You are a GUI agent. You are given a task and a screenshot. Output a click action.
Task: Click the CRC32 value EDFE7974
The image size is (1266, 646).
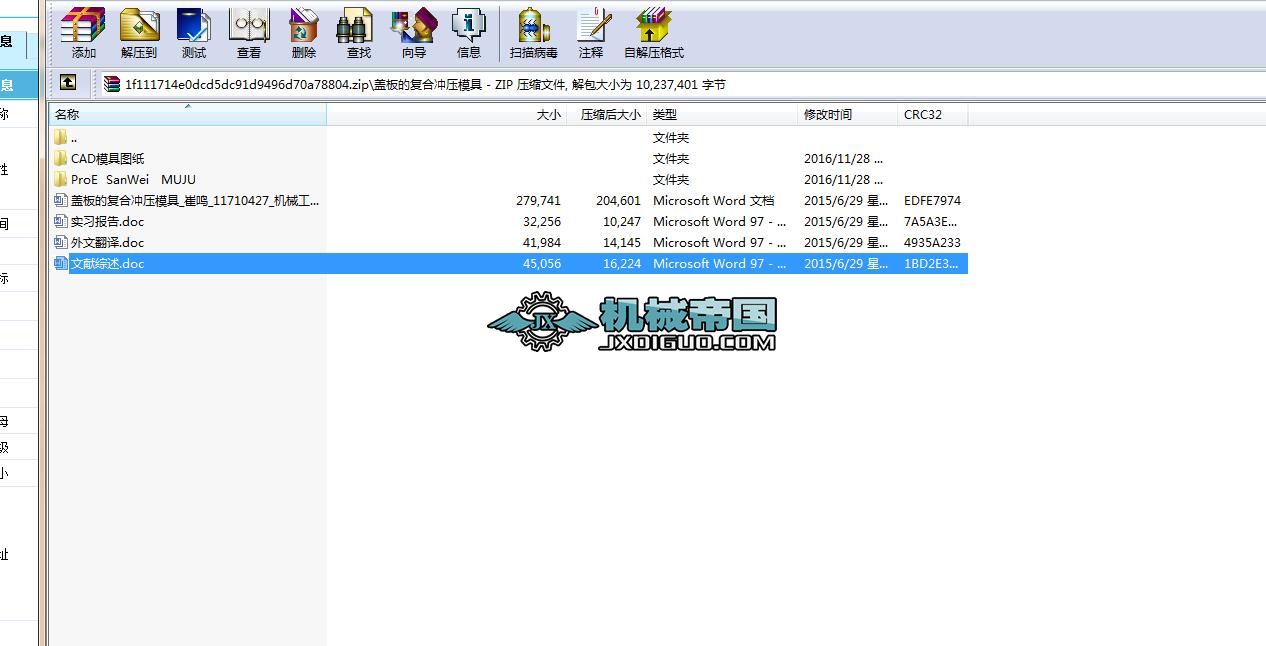pyautogui.click(x=932, y=200)
